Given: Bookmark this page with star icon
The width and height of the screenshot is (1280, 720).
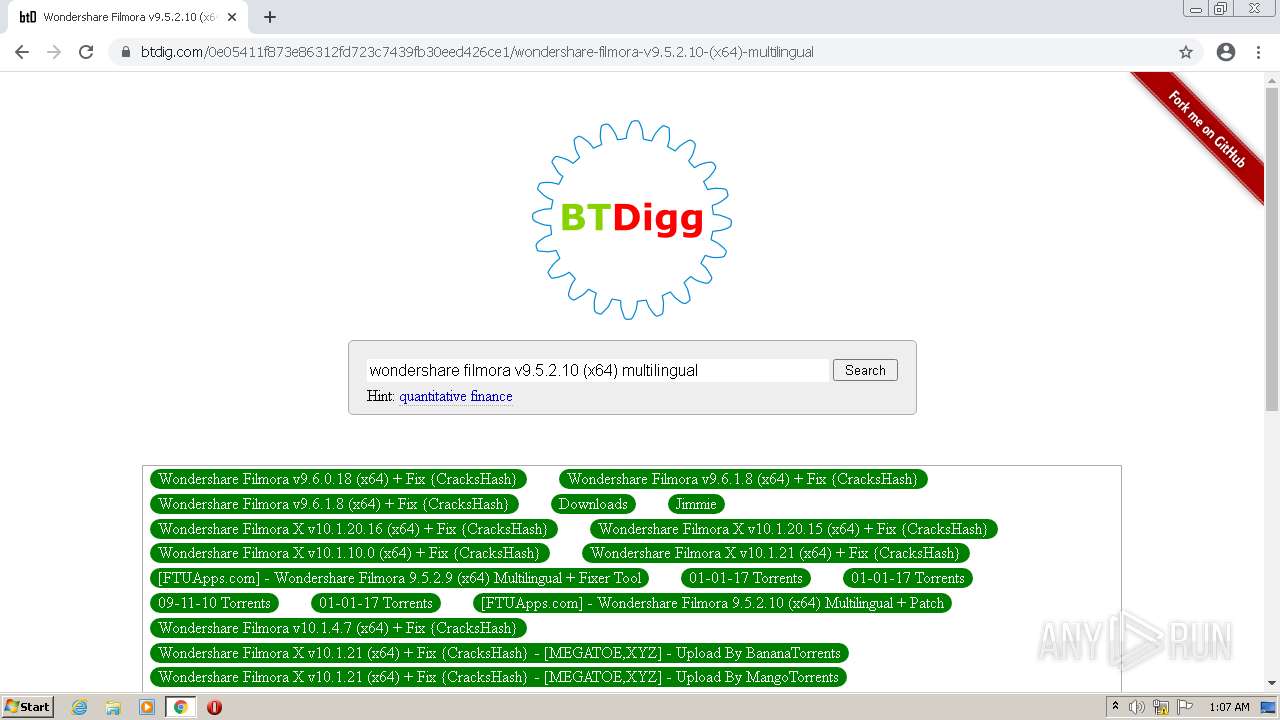Looking at the screenshot, I should pyautogui.click(x=1186, y=52).
